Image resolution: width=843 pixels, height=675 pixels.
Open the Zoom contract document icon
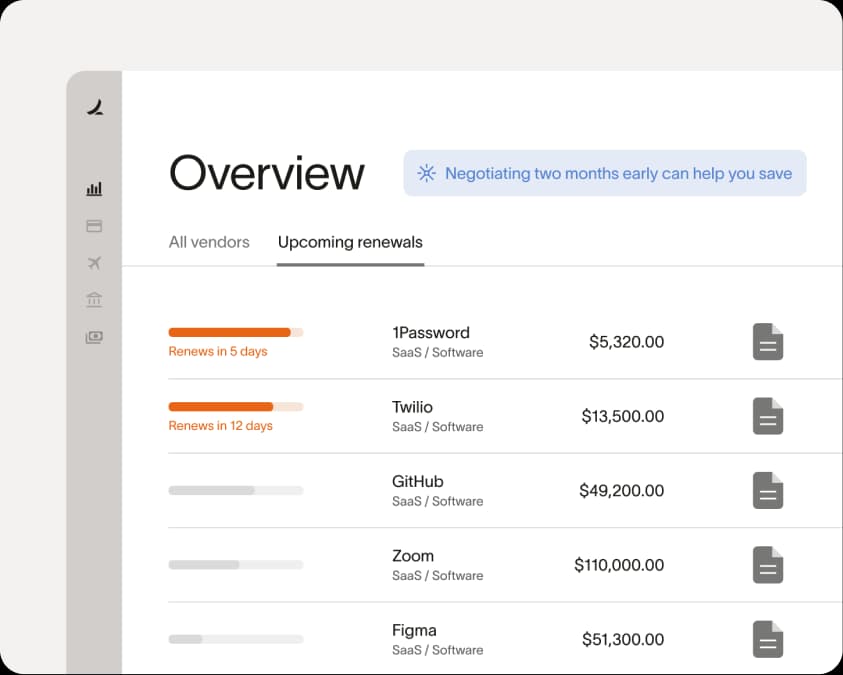click(767, 565)
